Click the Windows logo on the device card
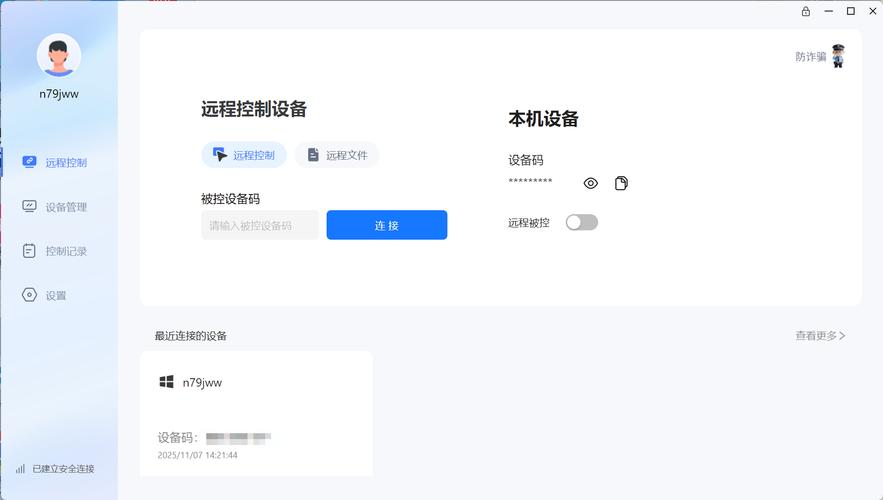 coord(167,382)
